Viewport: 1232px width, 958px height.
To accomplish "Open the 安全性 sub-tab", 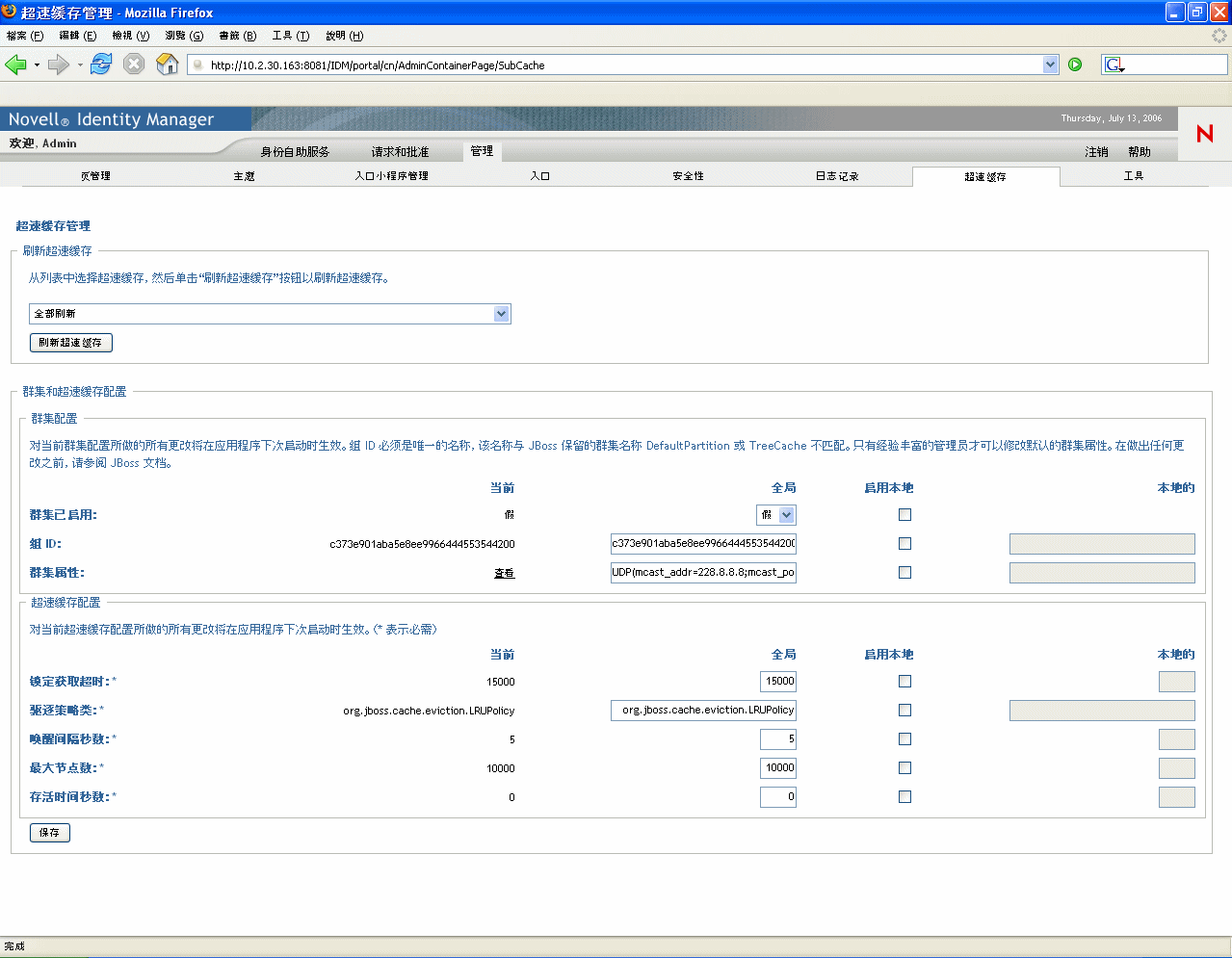I will (689, 176).
